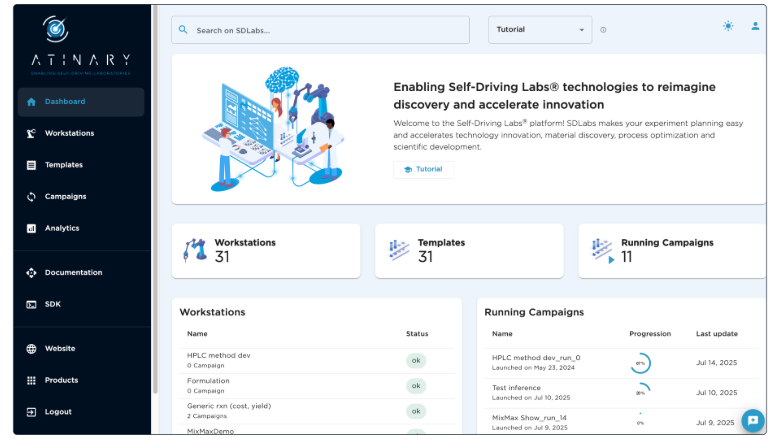Click the Logout exit icon
The height and width of the screenshot is (439, 780).
coord(31,412)
